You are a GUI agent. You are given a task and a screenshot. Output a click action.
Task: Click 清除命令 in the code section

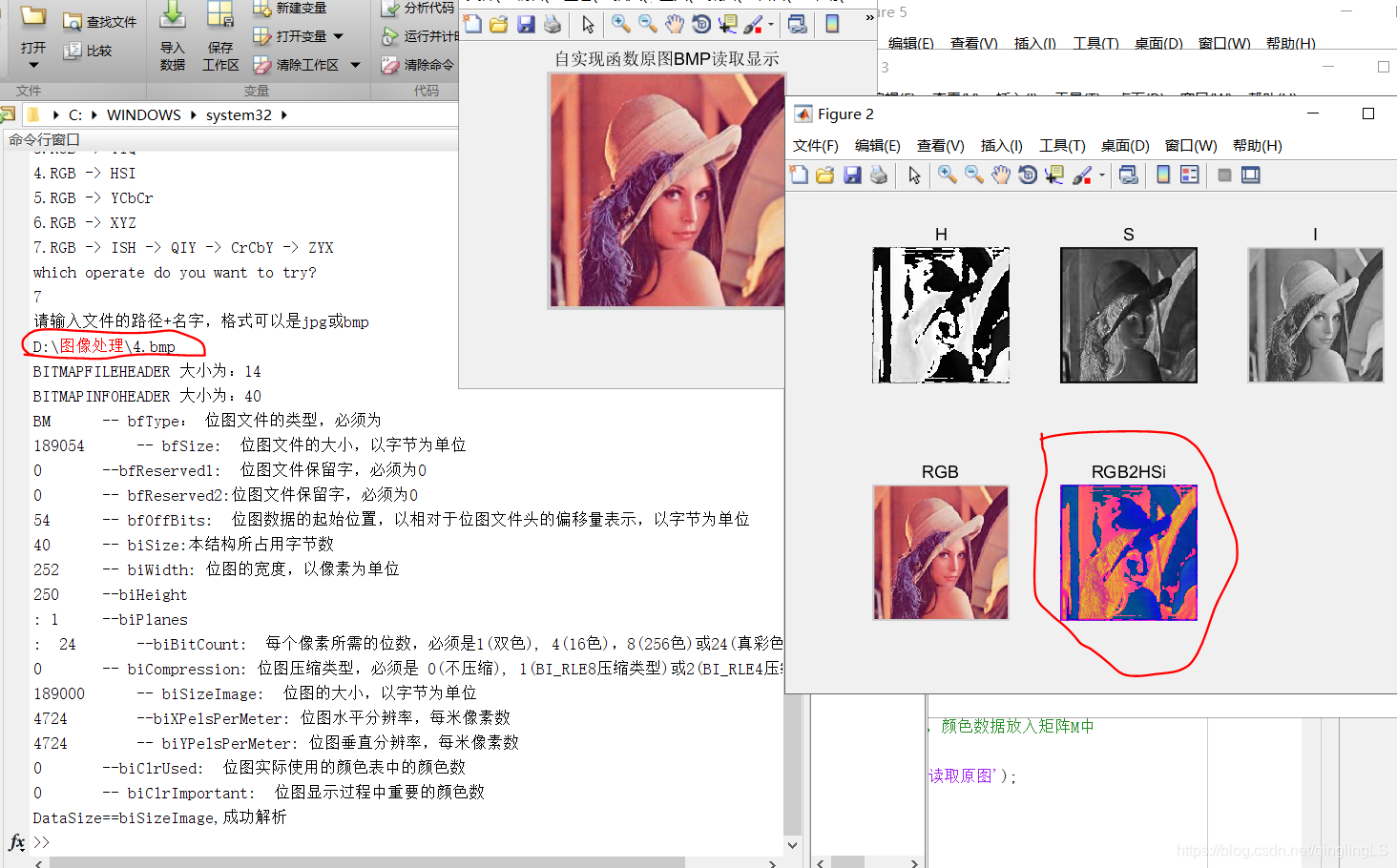click(418, 65)
